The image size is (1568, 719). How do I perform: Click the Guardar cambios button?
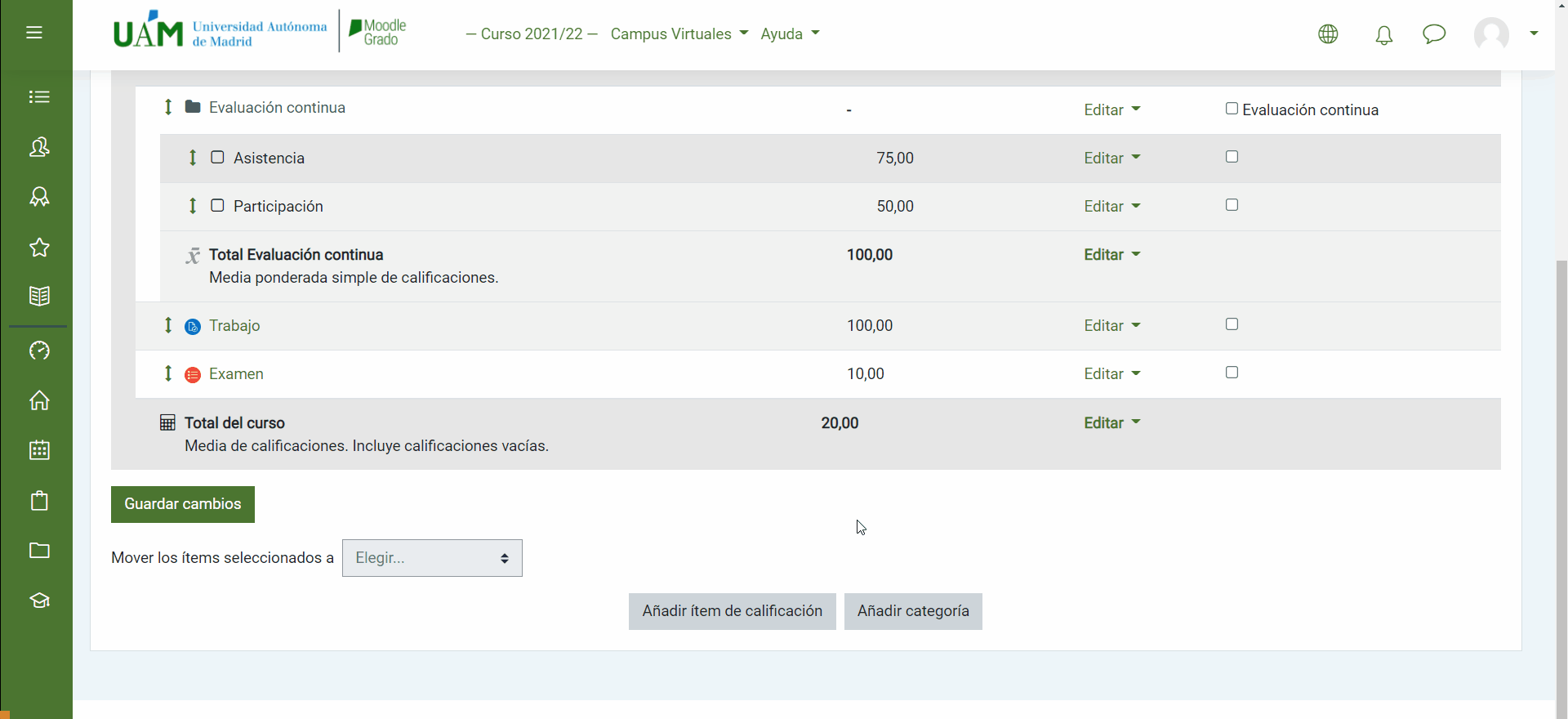(x=183, y=504)
